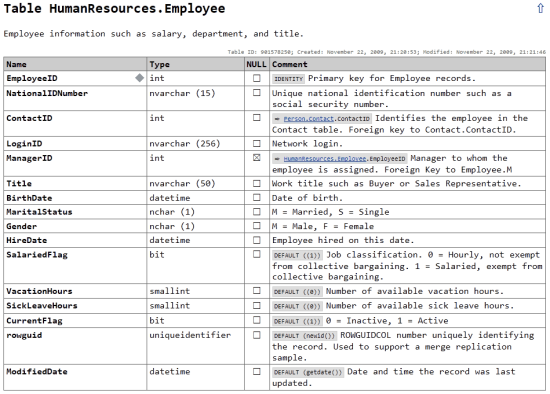This screenshot has width=550, height=394.
Task: Click the Name column header
Action: tap(75, 64)
